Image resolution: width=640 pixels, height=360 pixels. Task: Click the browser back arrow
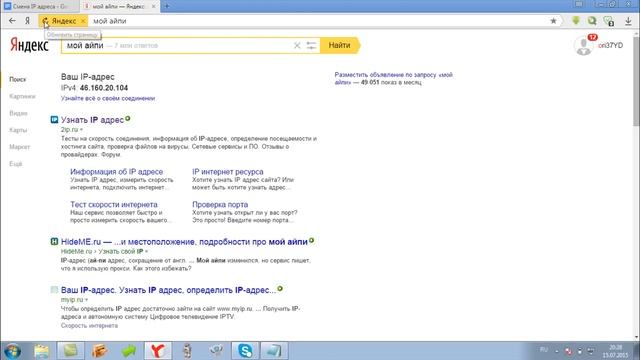pos(12,21)
